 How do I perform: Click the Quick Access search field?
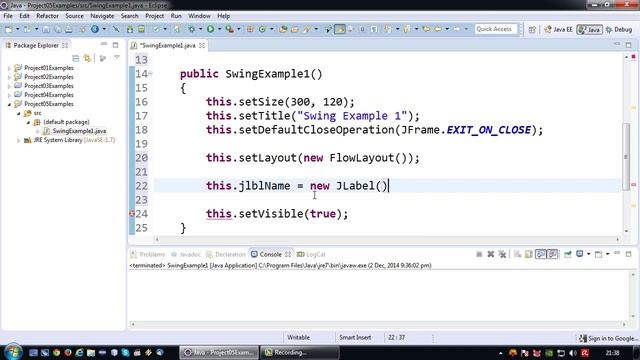coord(496,29)
